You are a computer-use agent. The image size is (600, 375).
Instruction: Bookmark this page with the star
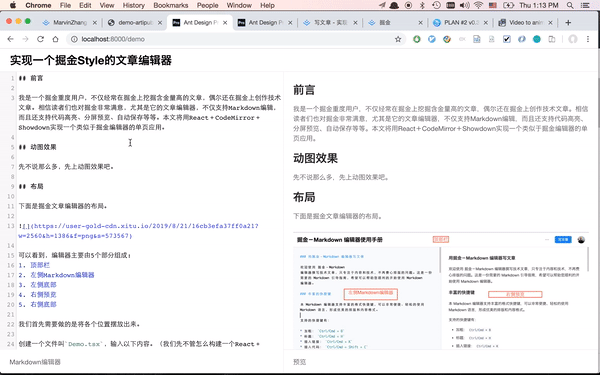pyautogui.click(x=398, y=39)
